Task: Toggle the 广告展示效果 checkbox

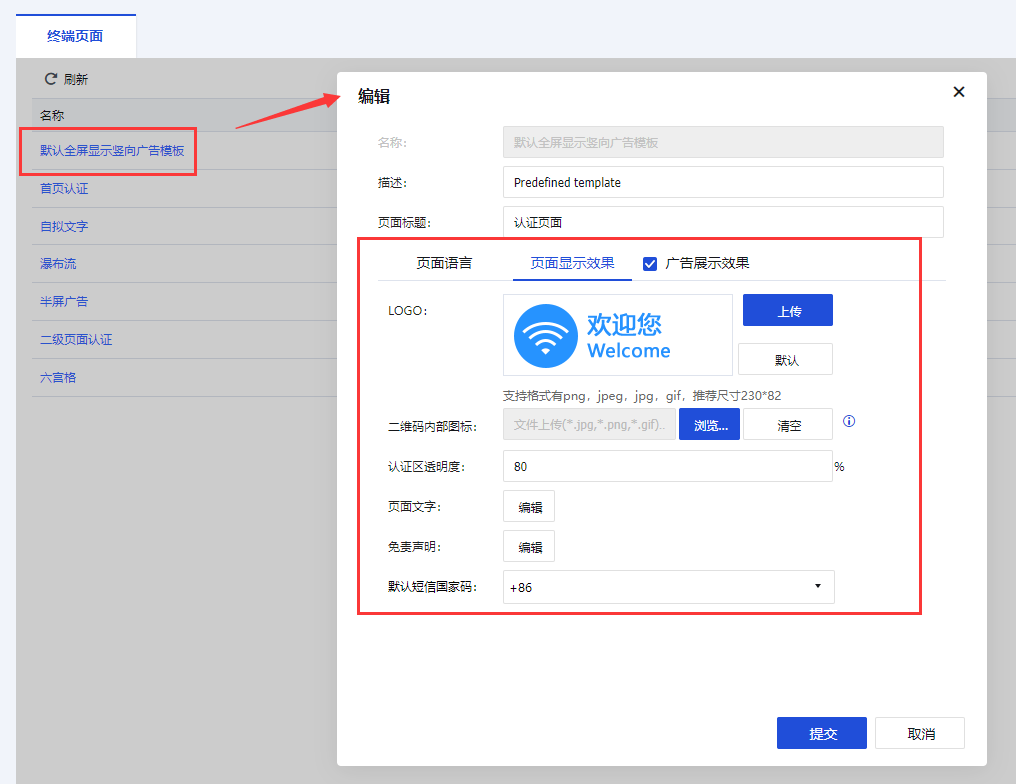Action: click(x=650, y=264)
